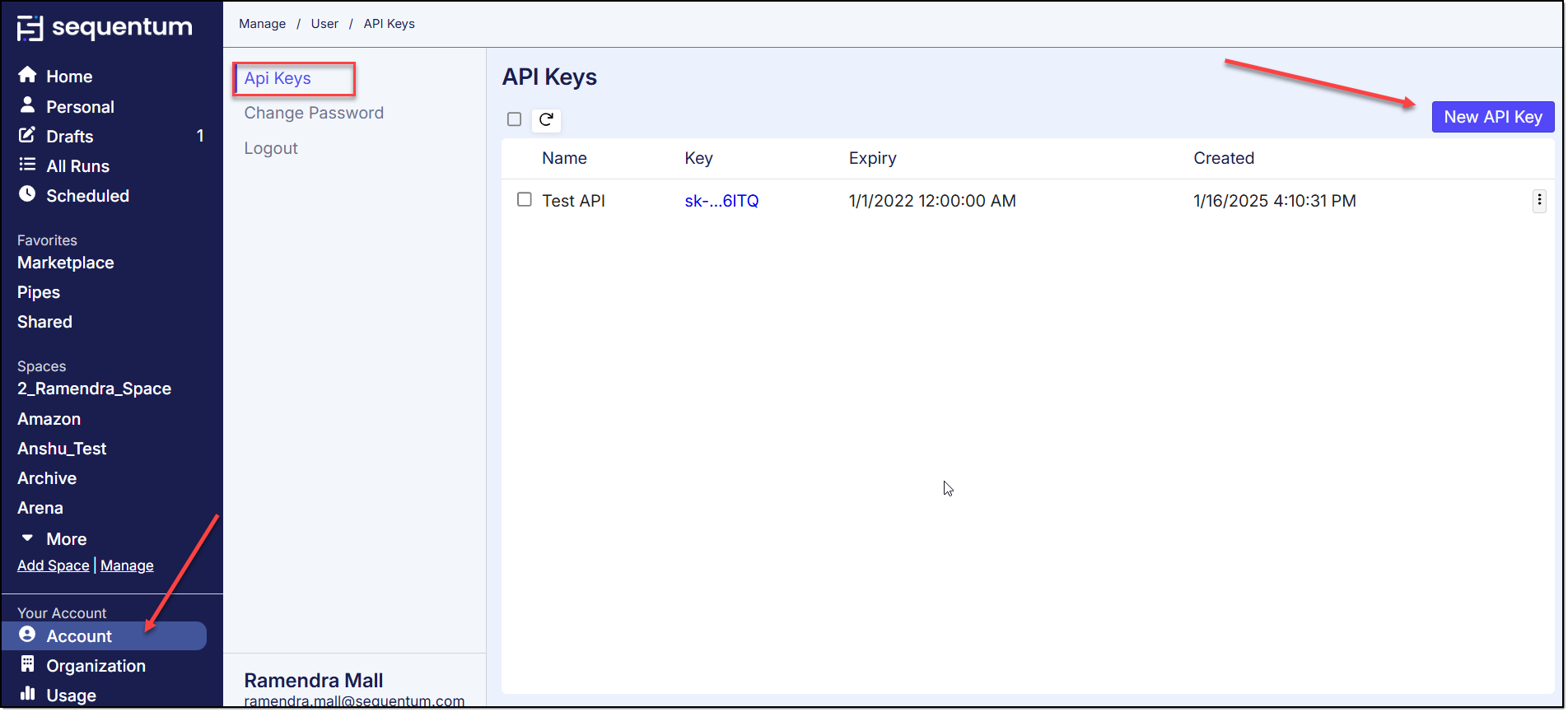This screenshot has height=712, width=1568.
Task: Click the Scheduled clock icon
Action: click(x=27, y=194)
